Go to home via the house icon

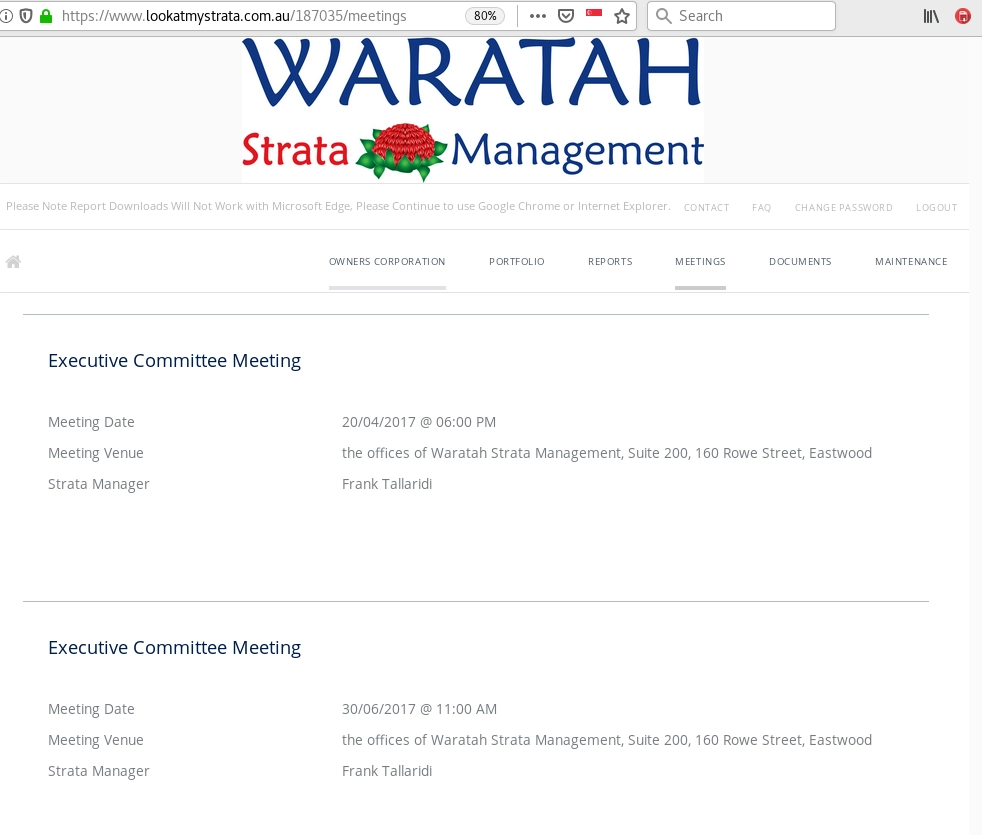[x=13, y=262]
